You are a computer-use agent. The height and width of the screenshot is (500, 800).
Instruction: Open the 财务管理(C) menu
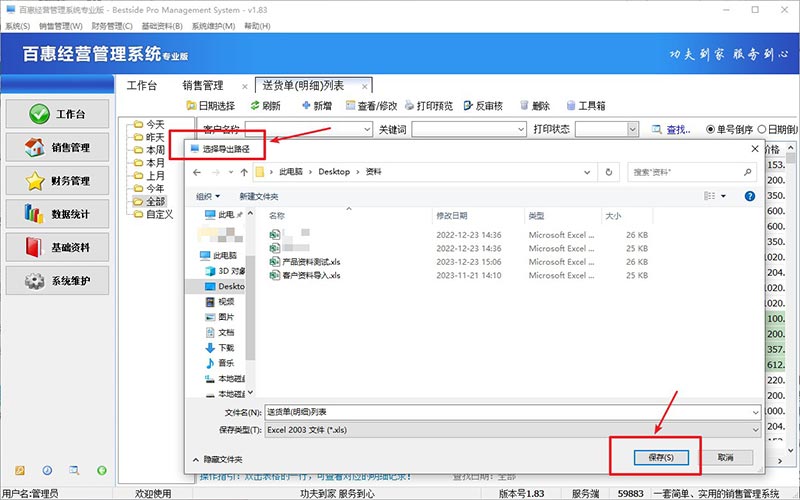click(x=112, y=26)
